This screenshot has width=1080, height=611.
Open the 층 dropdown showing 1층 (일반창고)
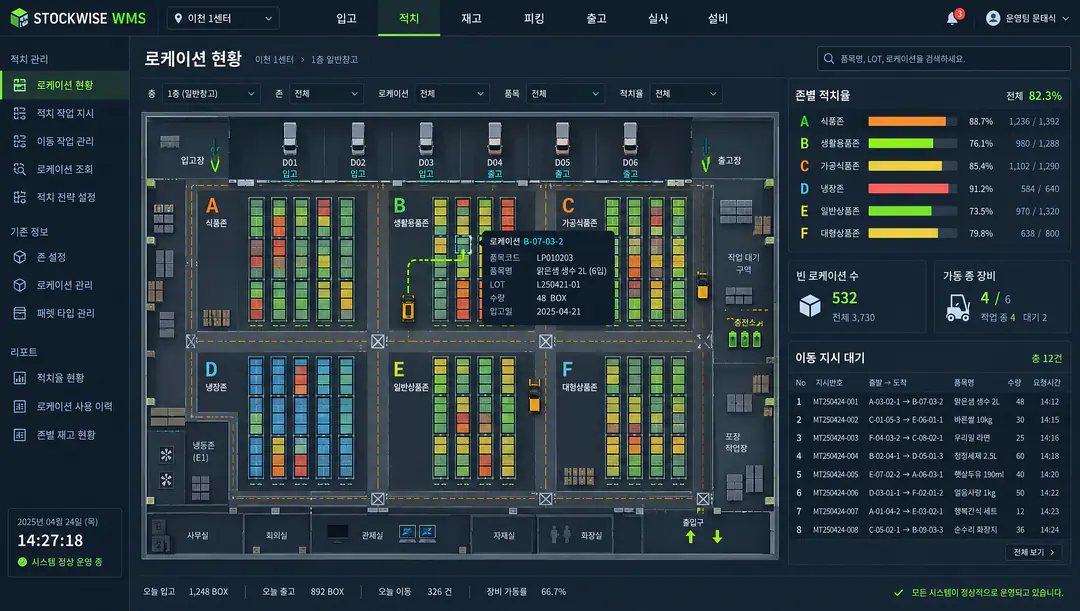tap(211, 94)
